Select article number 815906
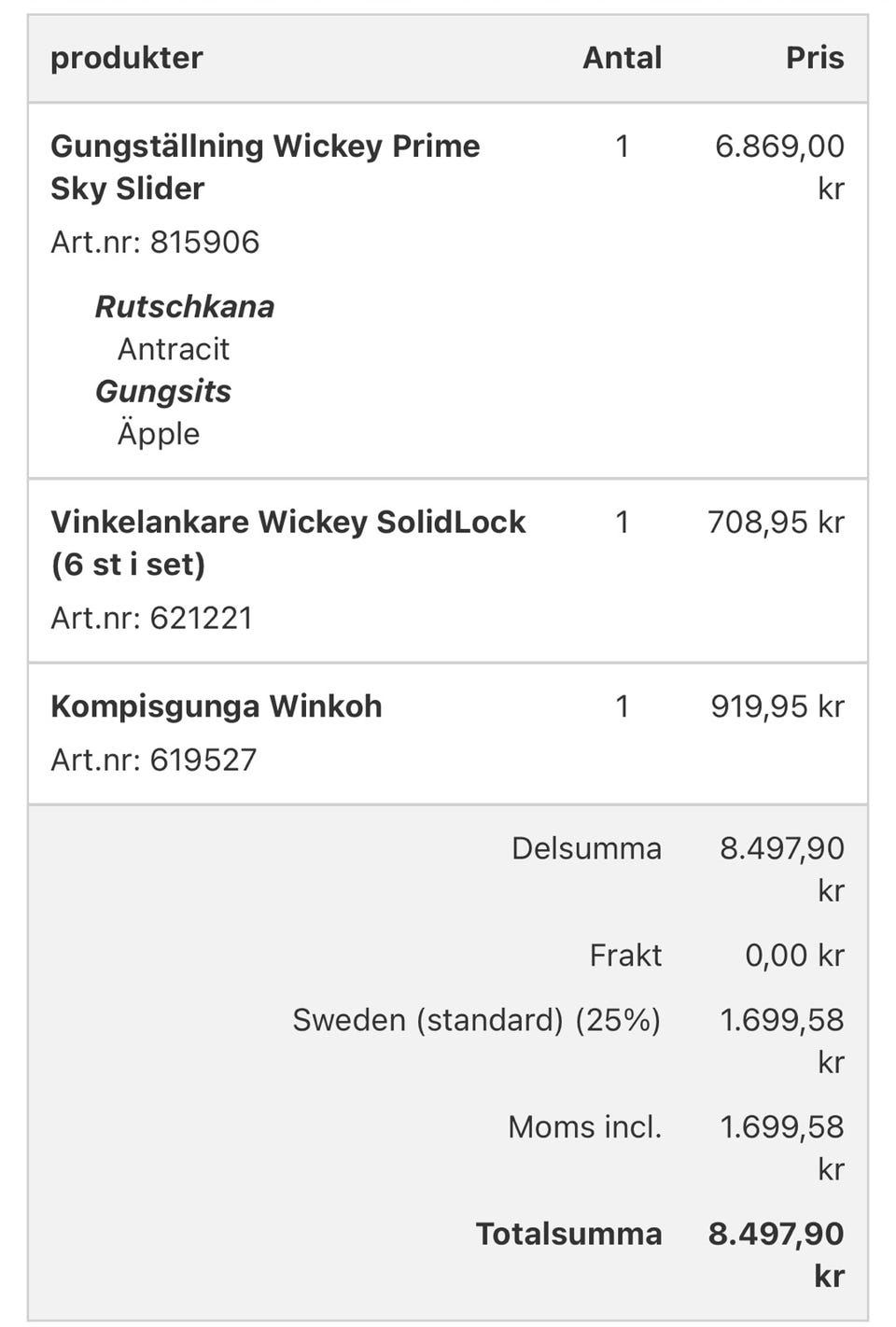The height and width of the screenshot is (1327, 896). click(155, 243)
